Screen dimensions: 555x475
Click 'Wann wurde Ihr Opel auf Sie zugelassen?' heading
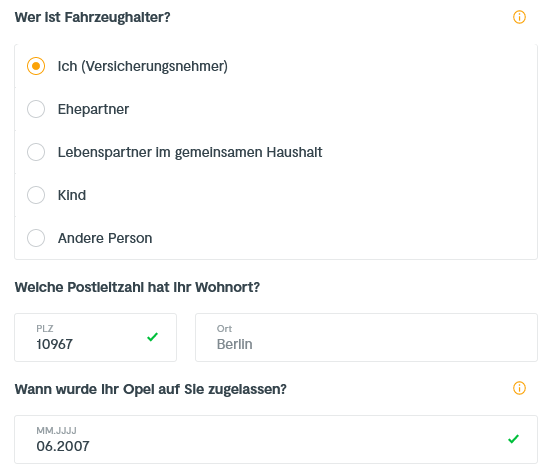pyautogui.click(x=151, y=389)
